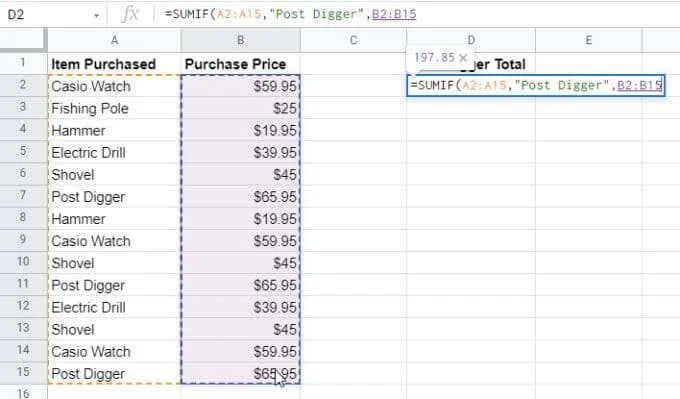Click Hammer in row 4
Viewport: 680px width, 399px height.
(x=114, y=130)
